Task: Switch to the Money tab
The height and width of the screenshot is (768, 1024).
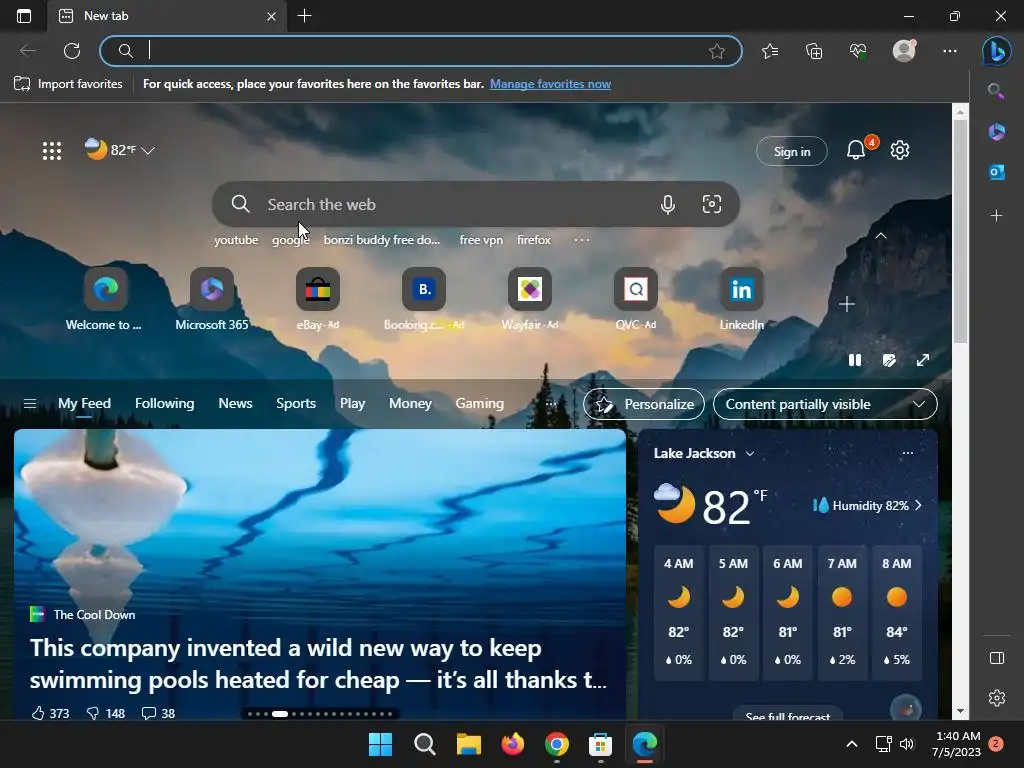Action: pyautogui.click(x=410, y=404)
